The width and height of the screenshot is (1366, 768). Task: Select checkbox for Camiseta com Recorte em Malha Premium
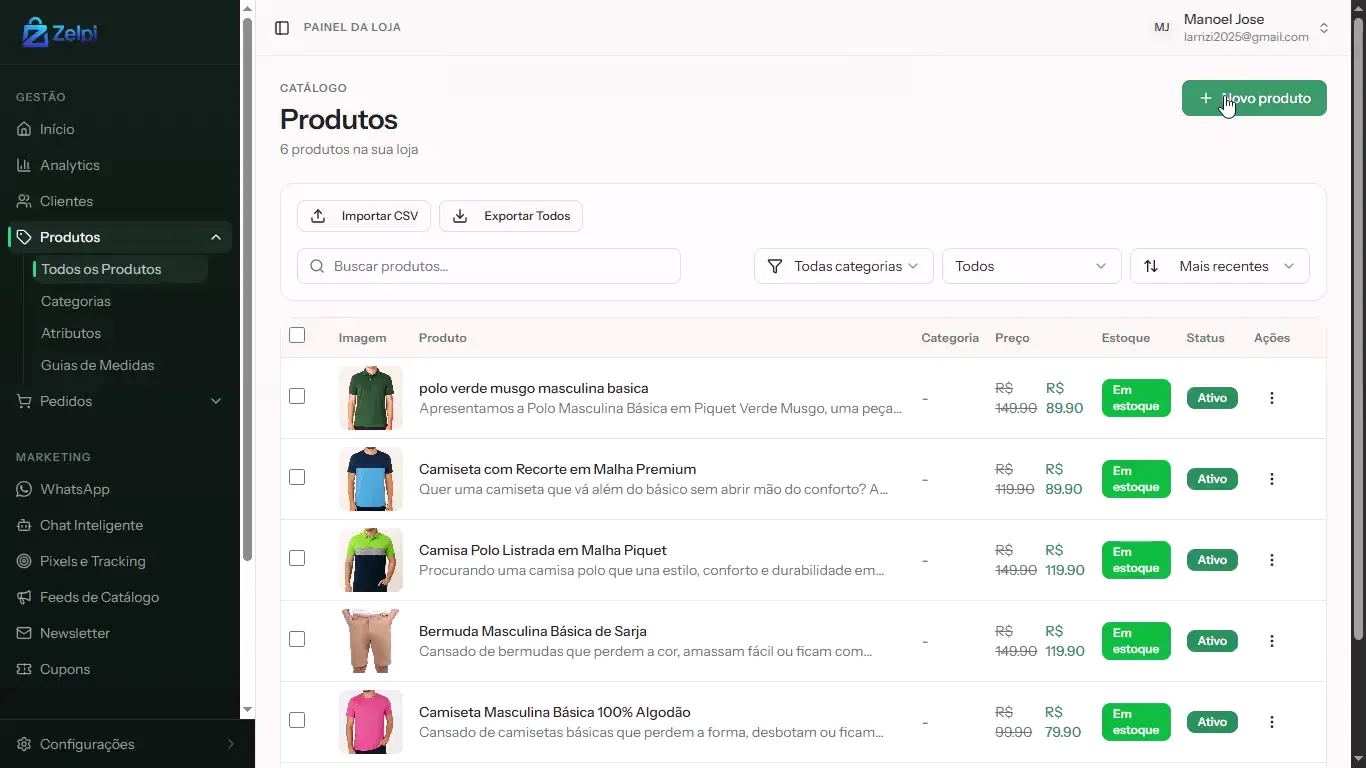tap(297, 477)
